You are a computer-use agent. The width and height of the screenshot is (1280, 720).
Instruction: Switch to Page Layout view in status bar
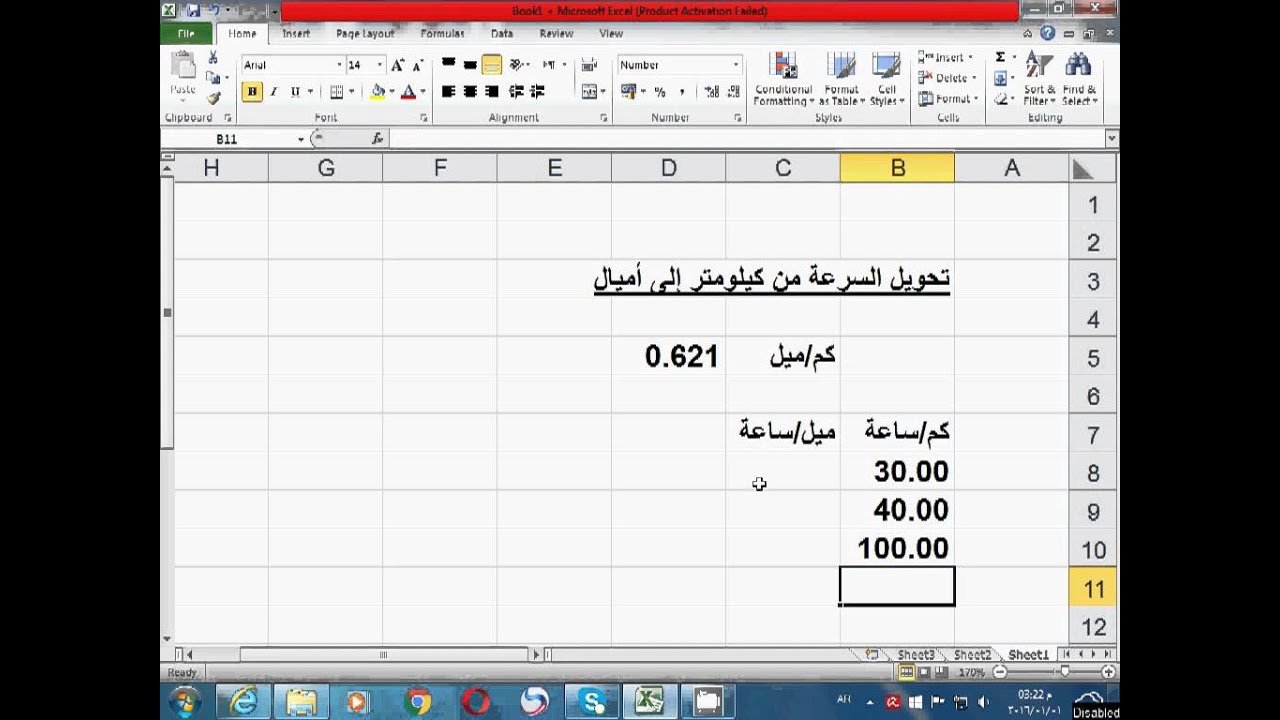925,673
